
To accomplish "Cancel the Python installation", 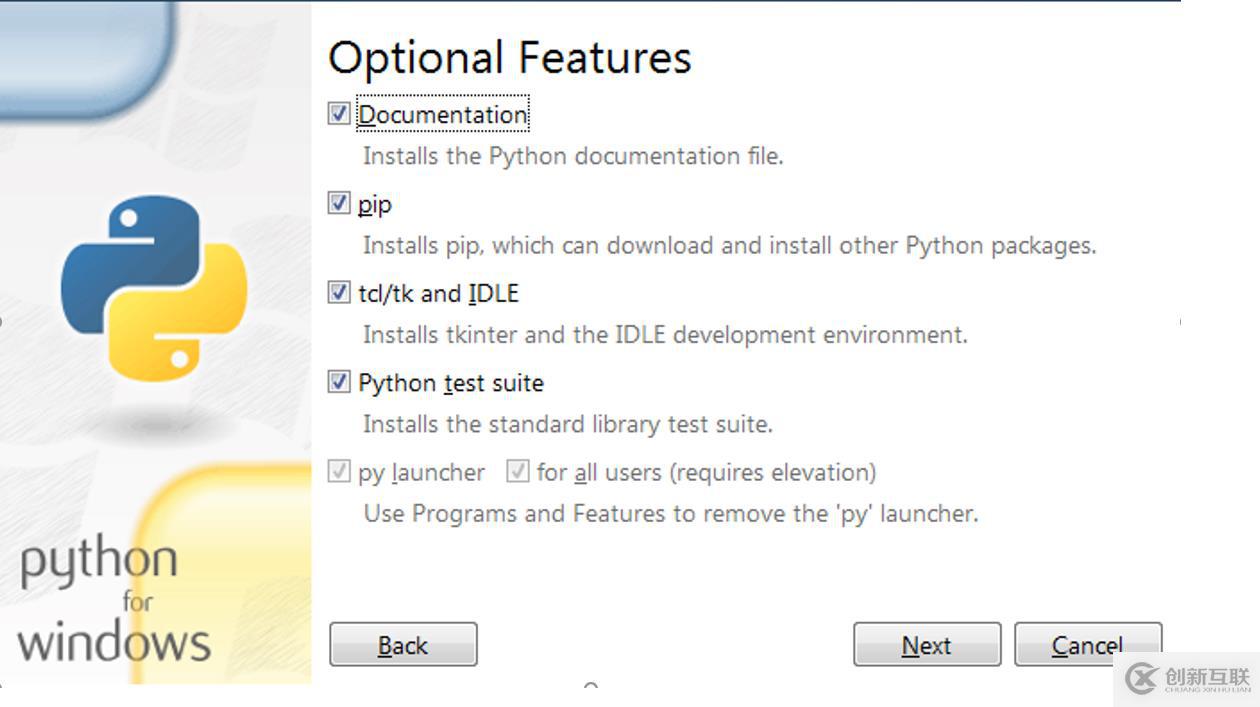I will pos(1088,645).
